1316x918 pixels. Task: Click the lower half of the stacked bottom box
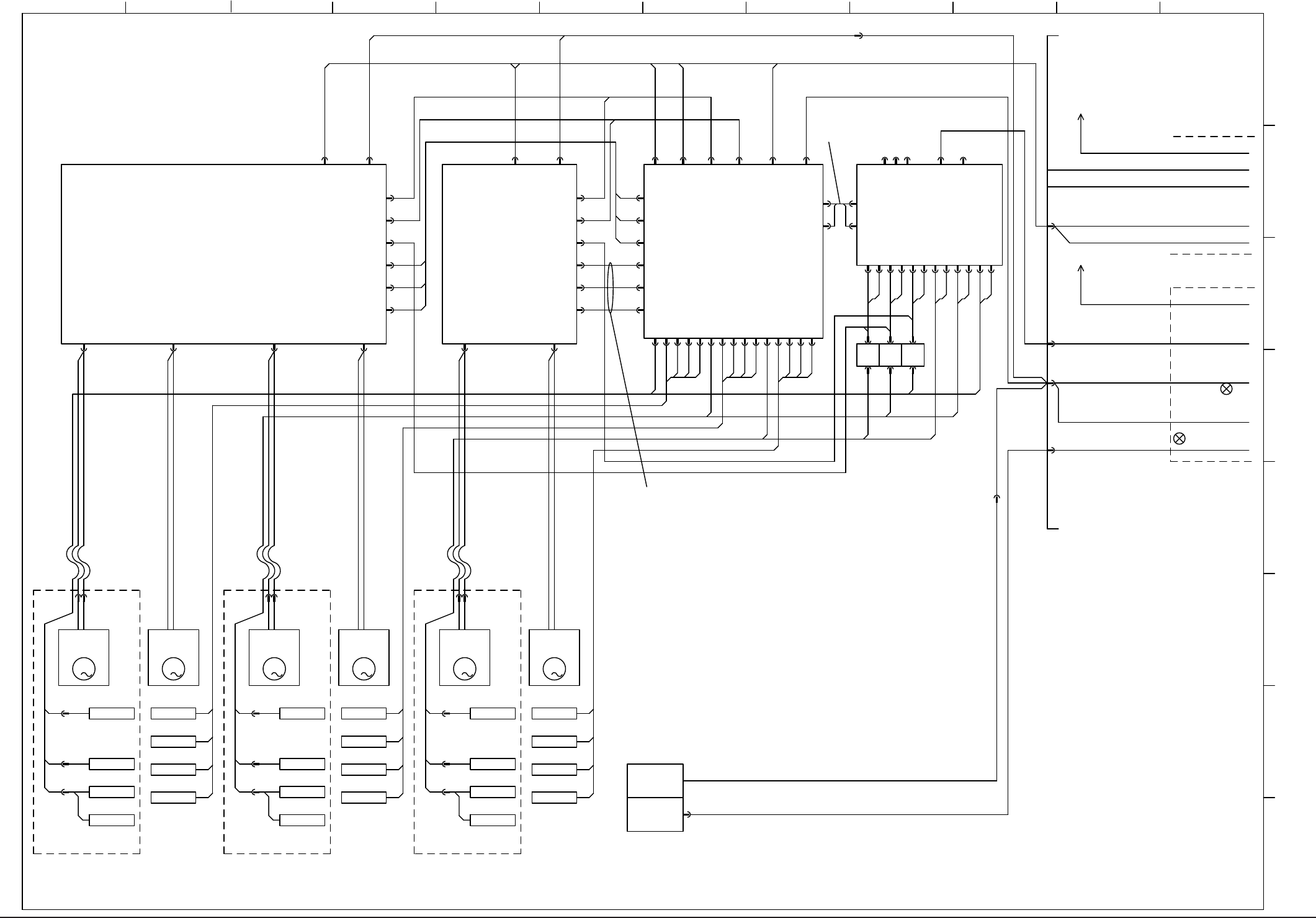click(x=655, y=814)
